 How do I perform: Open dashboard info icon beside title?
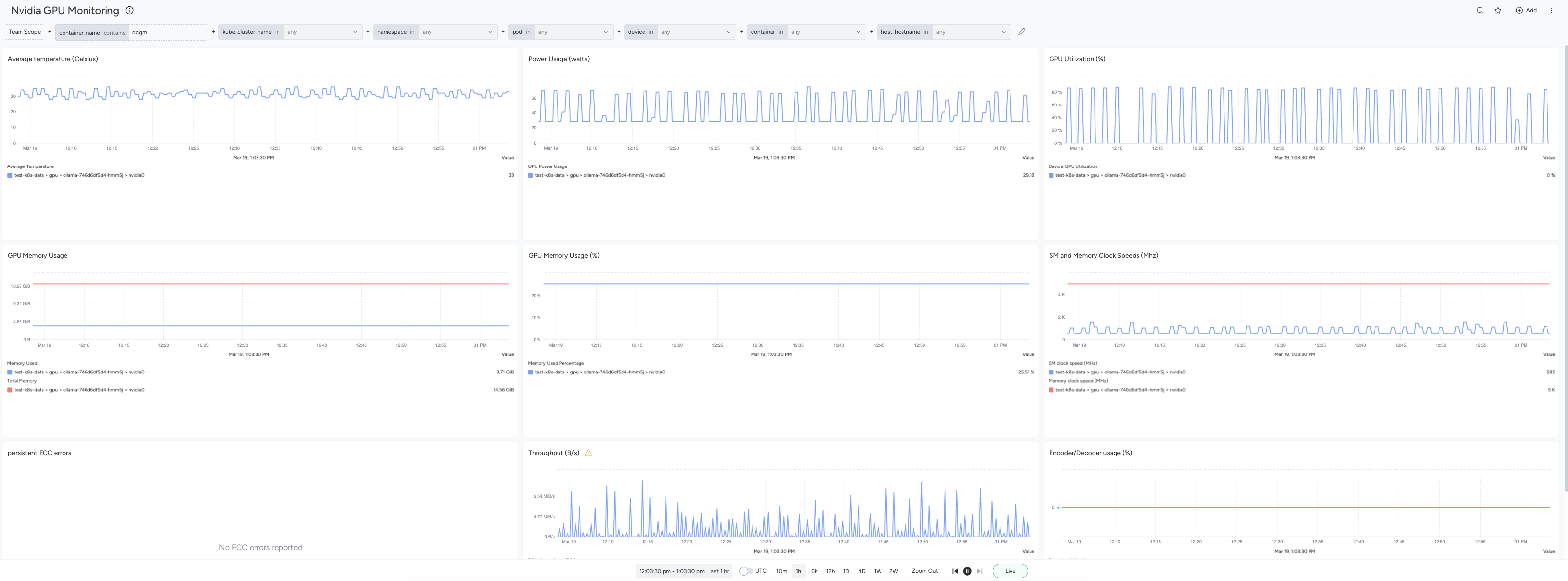pyautogui.click(x=129, y=10)
